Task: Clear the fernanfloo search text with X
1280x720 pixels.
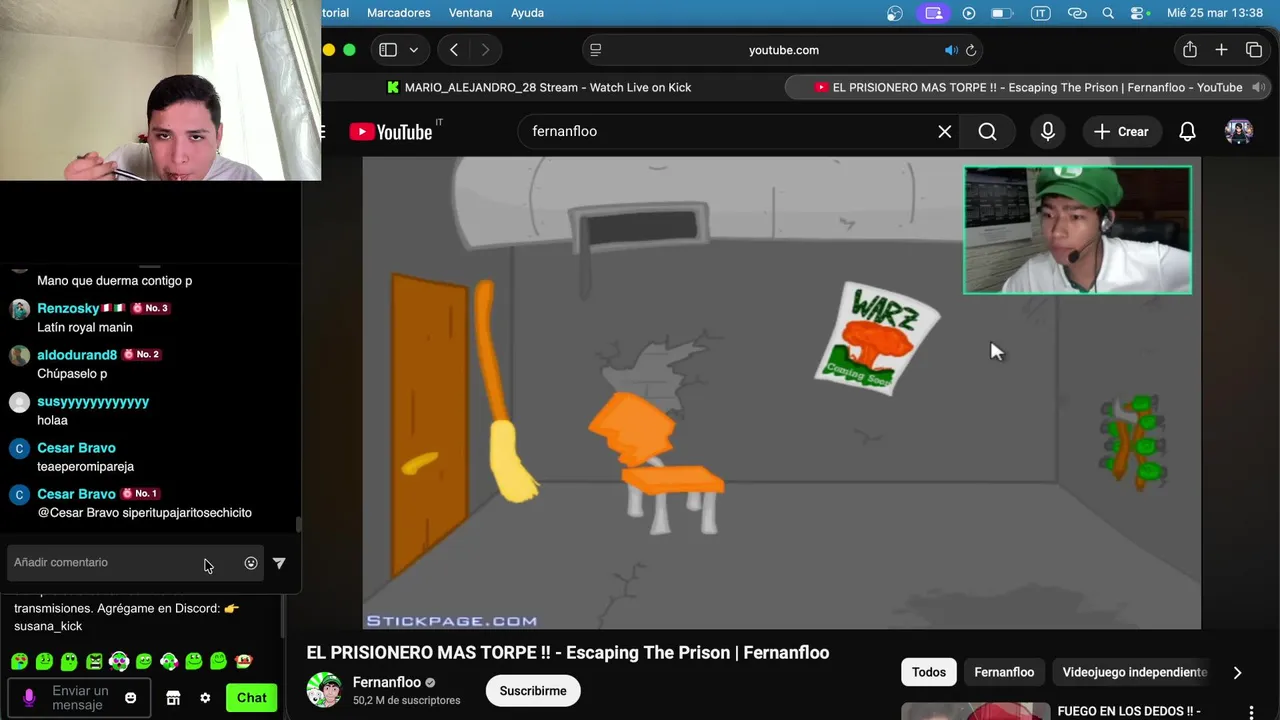Action: [944, 131]
